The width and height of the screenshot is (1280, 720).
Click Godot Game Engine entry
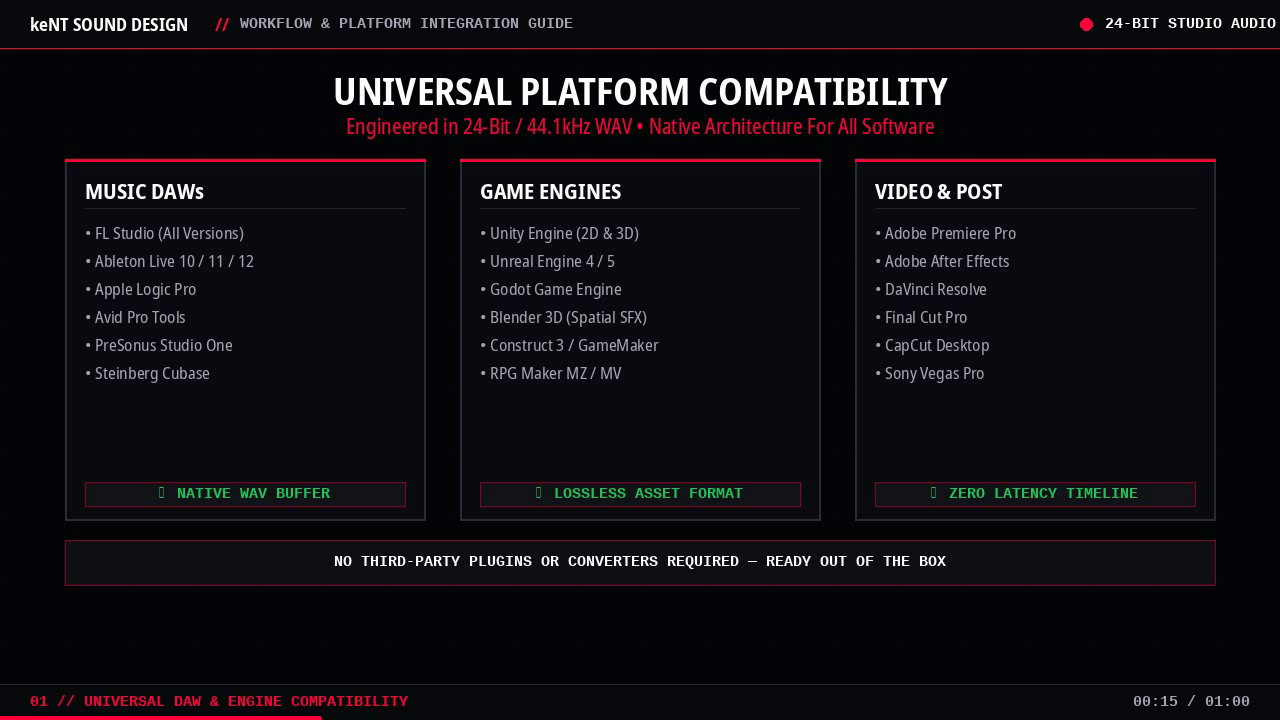coord(551,290)
